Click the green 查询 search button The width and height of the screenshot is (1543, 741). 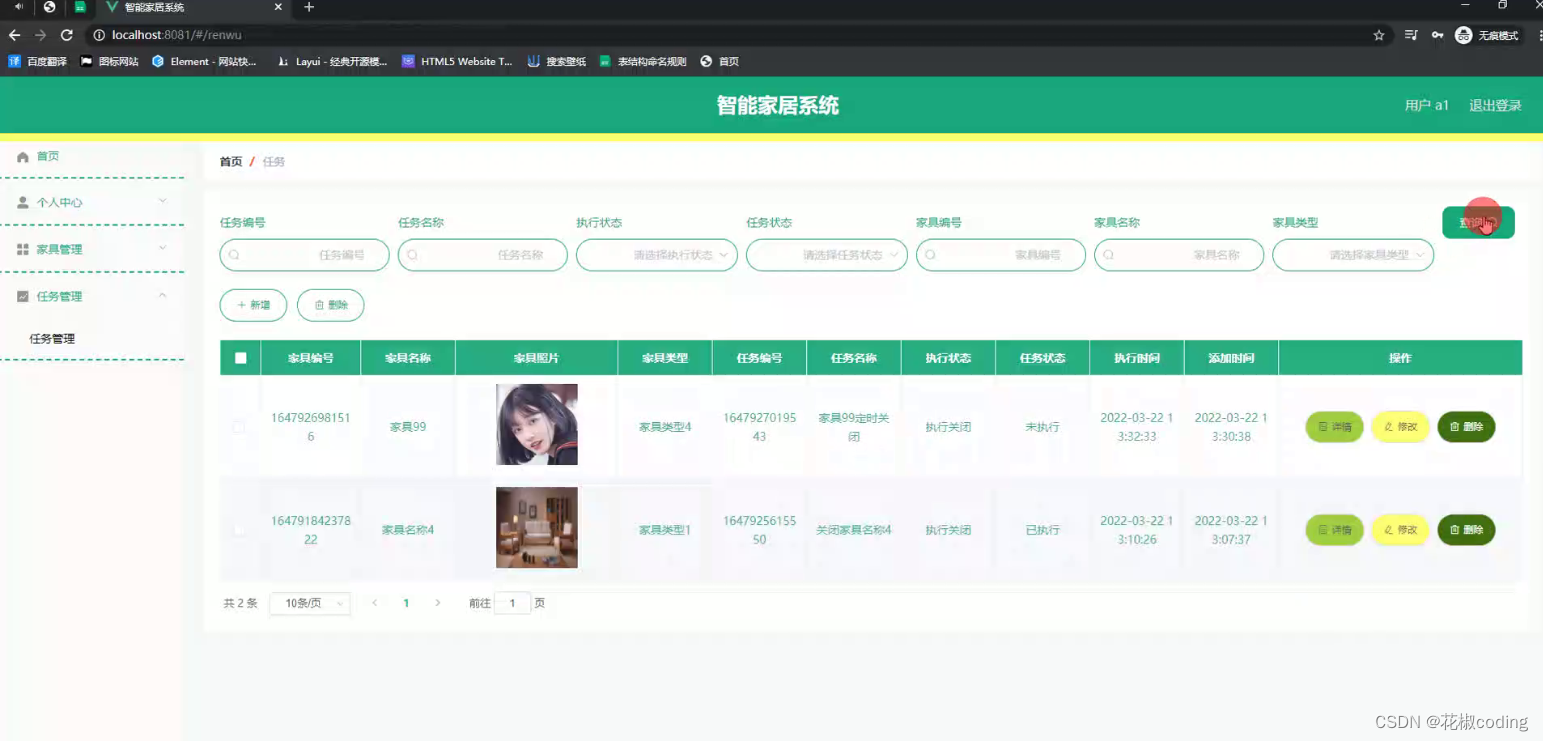pyautogui.click(x=1478, y=222)
